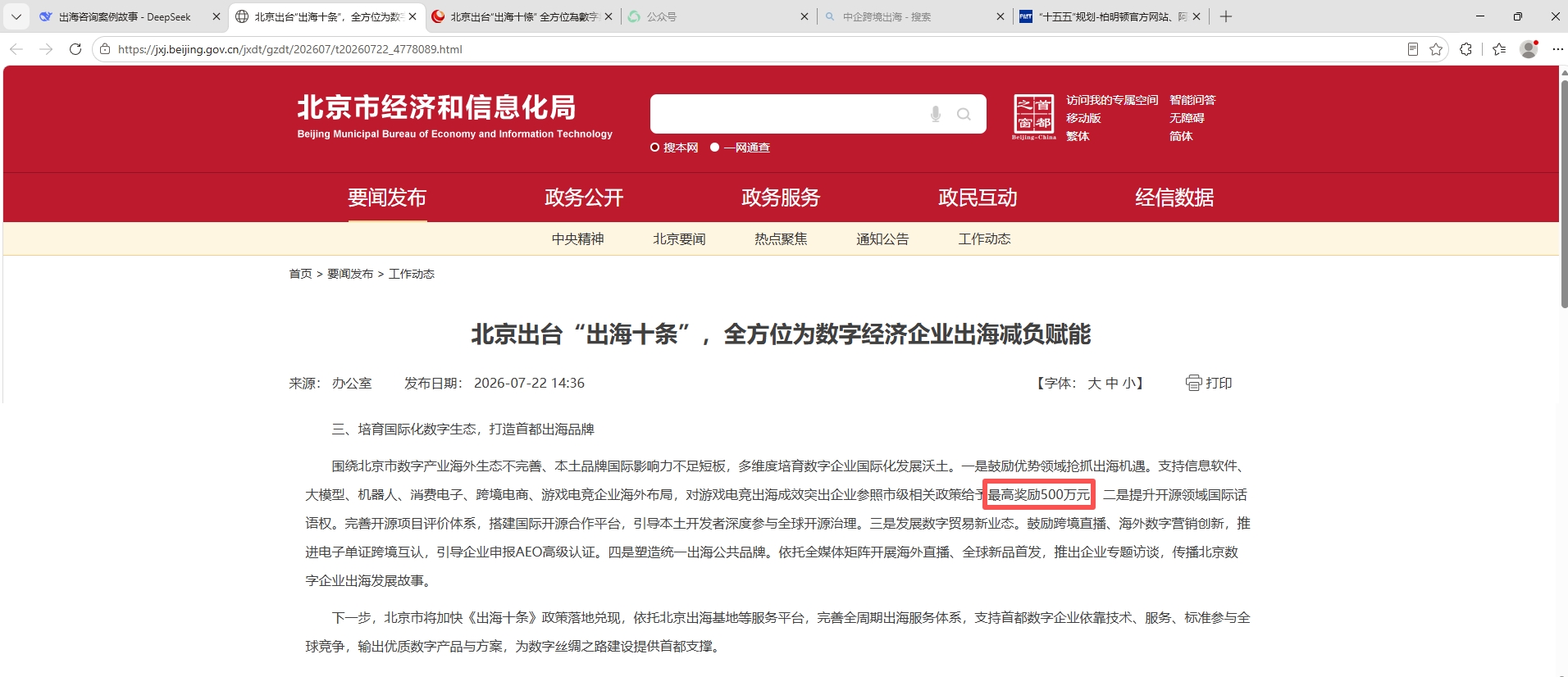Open the tab search dropdown arrow
This screenshot has width=1568, height=677.
pos(16,16)
